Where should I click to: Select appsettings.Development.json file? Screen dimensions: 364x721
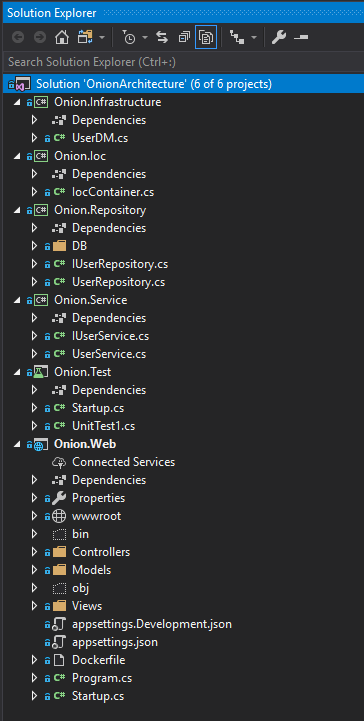click(152, 624)
